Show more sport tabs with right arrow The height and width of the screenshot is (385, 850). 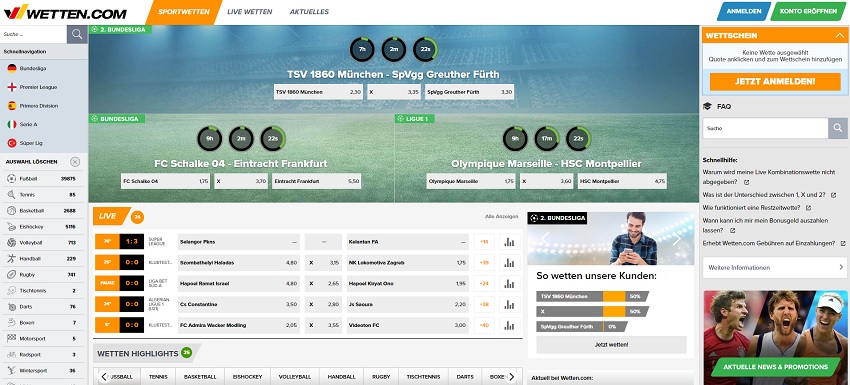coord(510,376)
